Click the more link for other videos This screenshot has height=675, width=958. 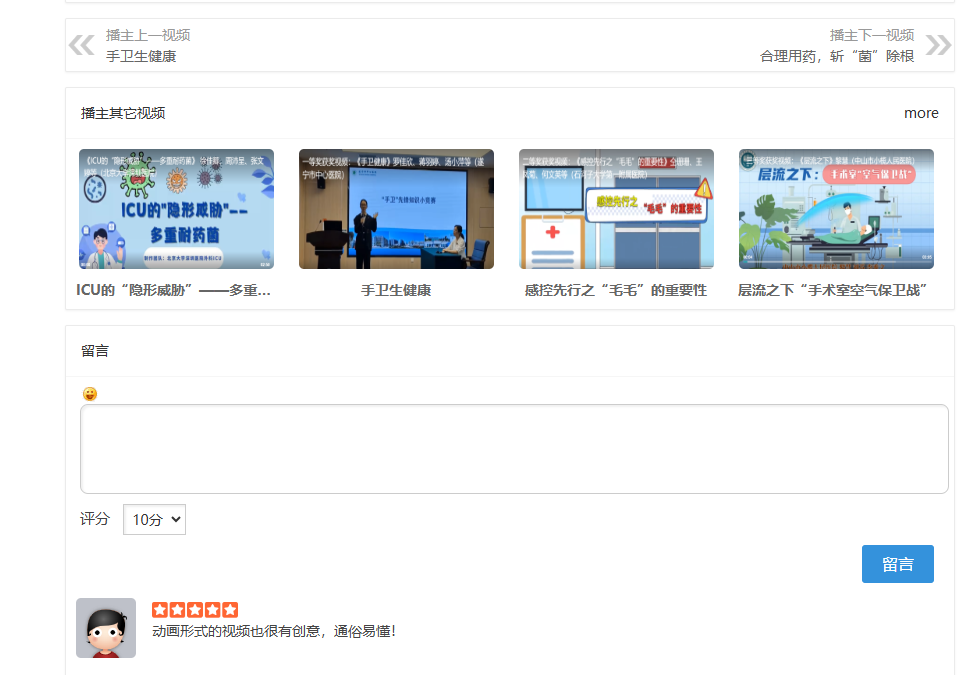[x=921, y=113]
